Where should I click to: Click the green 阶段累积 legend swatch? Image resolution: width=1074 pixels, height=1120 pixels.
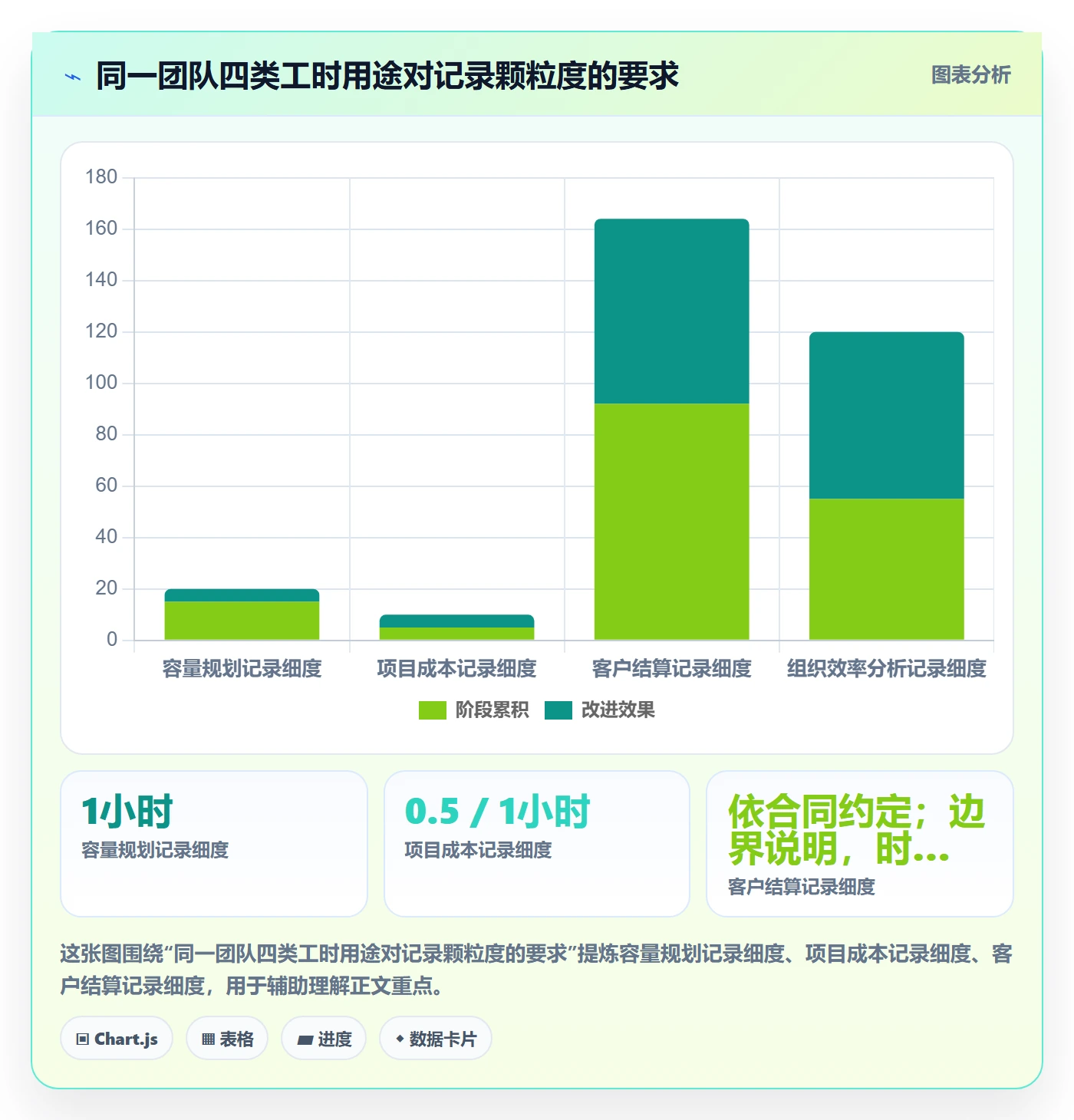click(432, 710)
